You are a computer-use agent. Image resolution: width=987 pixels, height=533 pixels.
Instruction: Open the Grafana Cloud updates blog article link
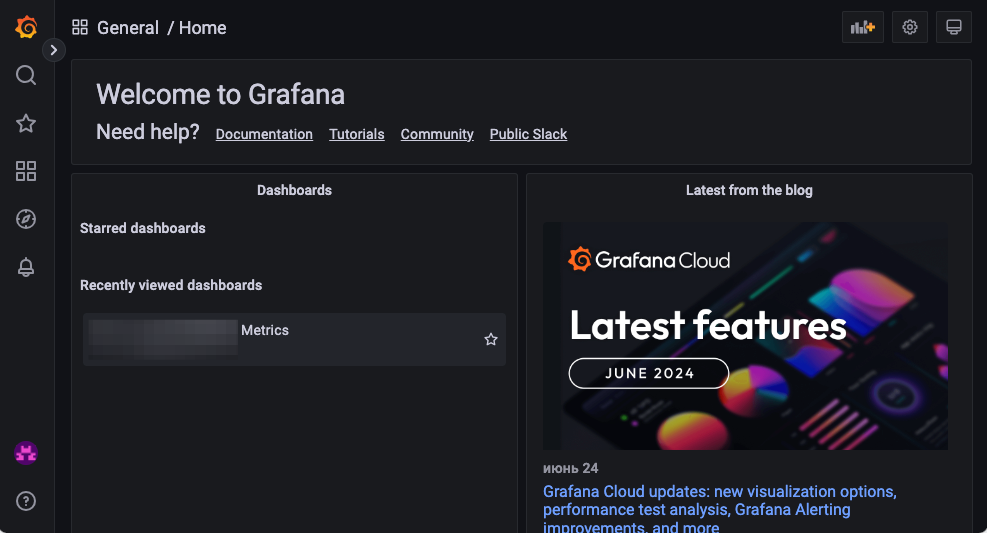pyautogui.click(x=719, y=509)
